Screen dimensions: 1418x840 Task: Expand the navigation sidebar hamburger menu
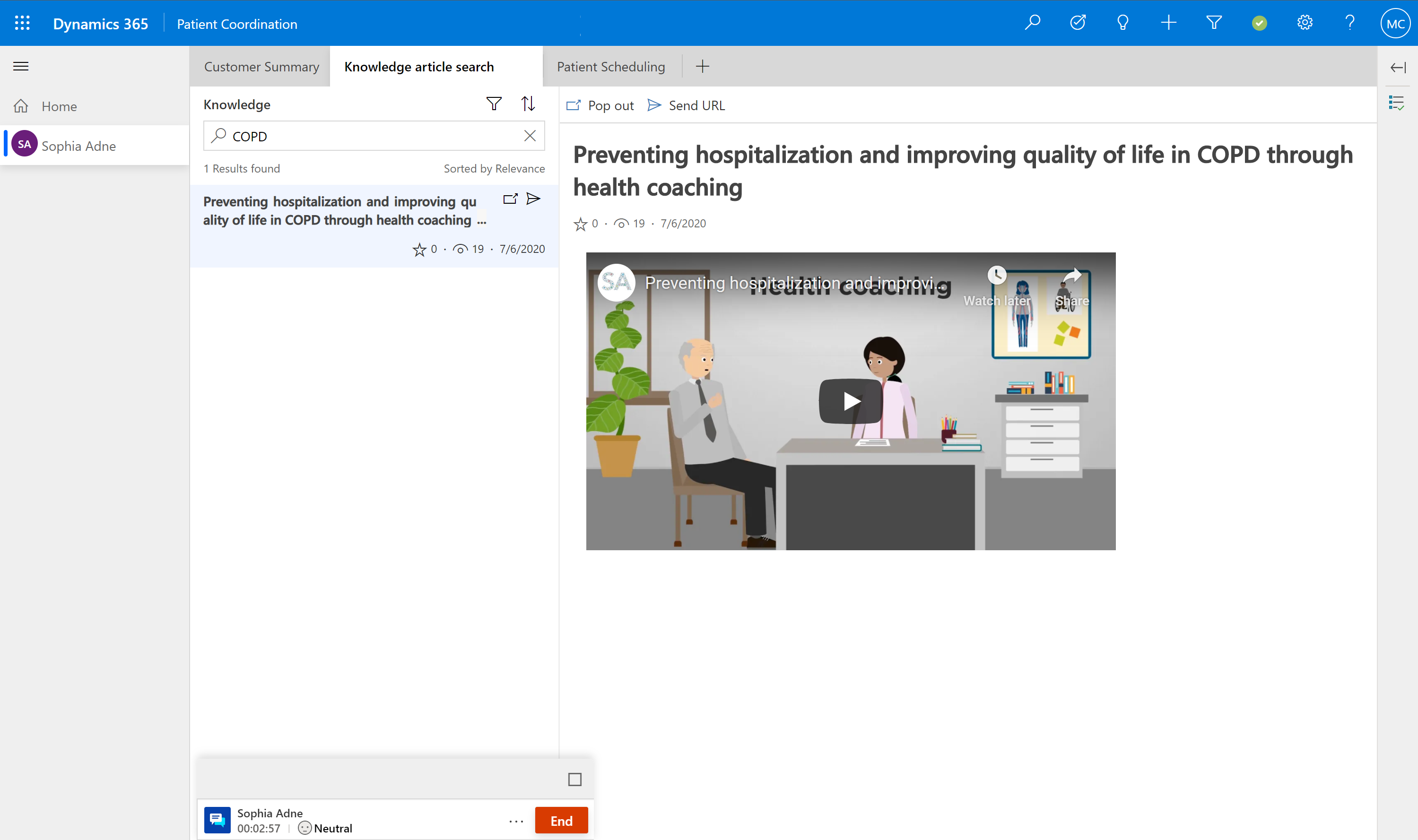point(21,66)
